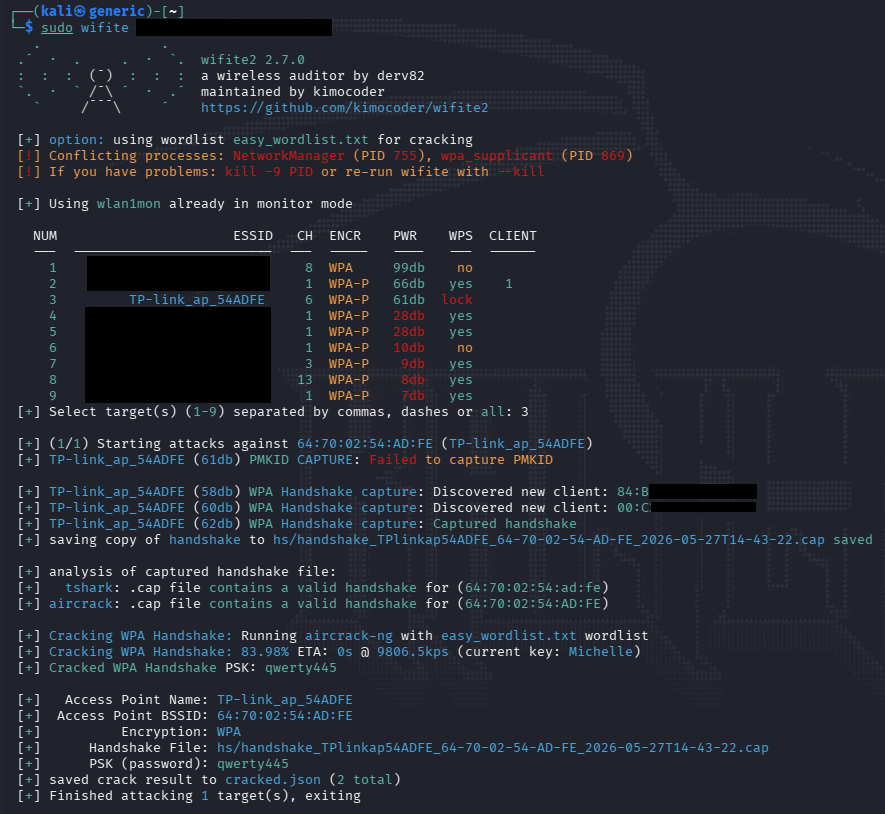
Task: Click 'NetworkManager' in conflicting processes line
Action: click(288, 155)
